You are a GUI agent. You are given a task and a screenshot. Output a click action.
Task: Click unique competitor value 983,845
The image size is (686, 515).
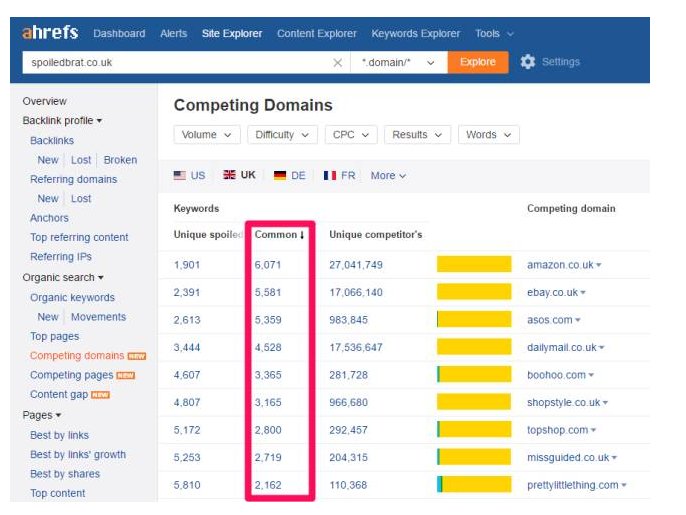(348, 320)
